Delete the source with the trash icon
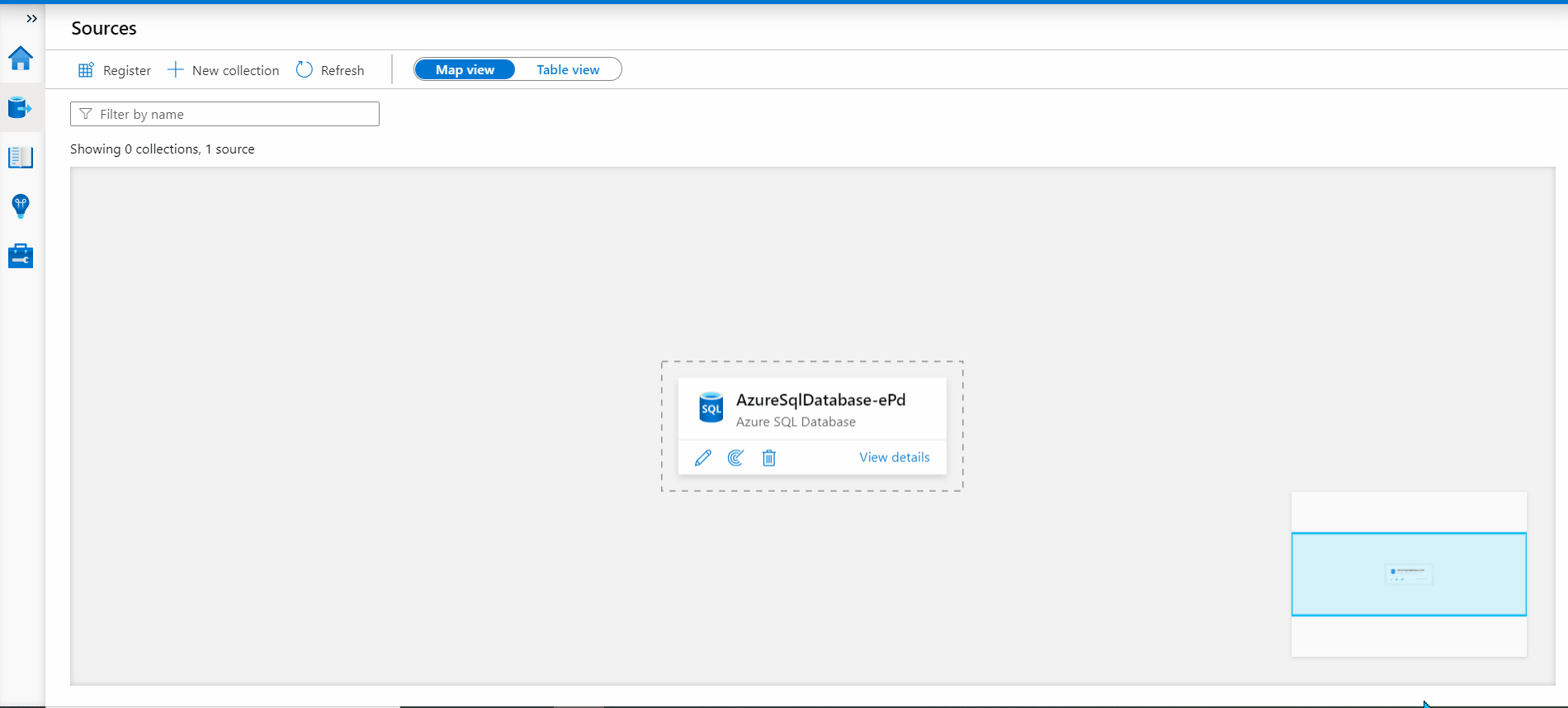The height and width of the screenshot is (708, 1568). [769, 457]
